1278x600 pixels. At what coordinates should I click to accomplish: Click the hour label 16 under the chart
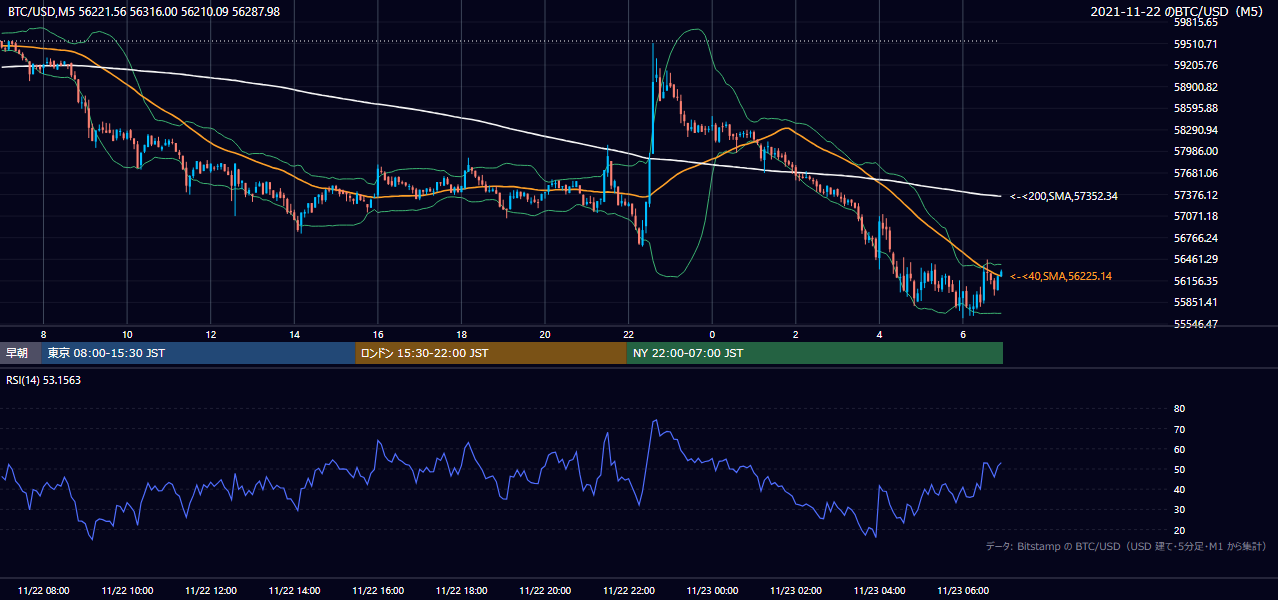tap(378, 334)
